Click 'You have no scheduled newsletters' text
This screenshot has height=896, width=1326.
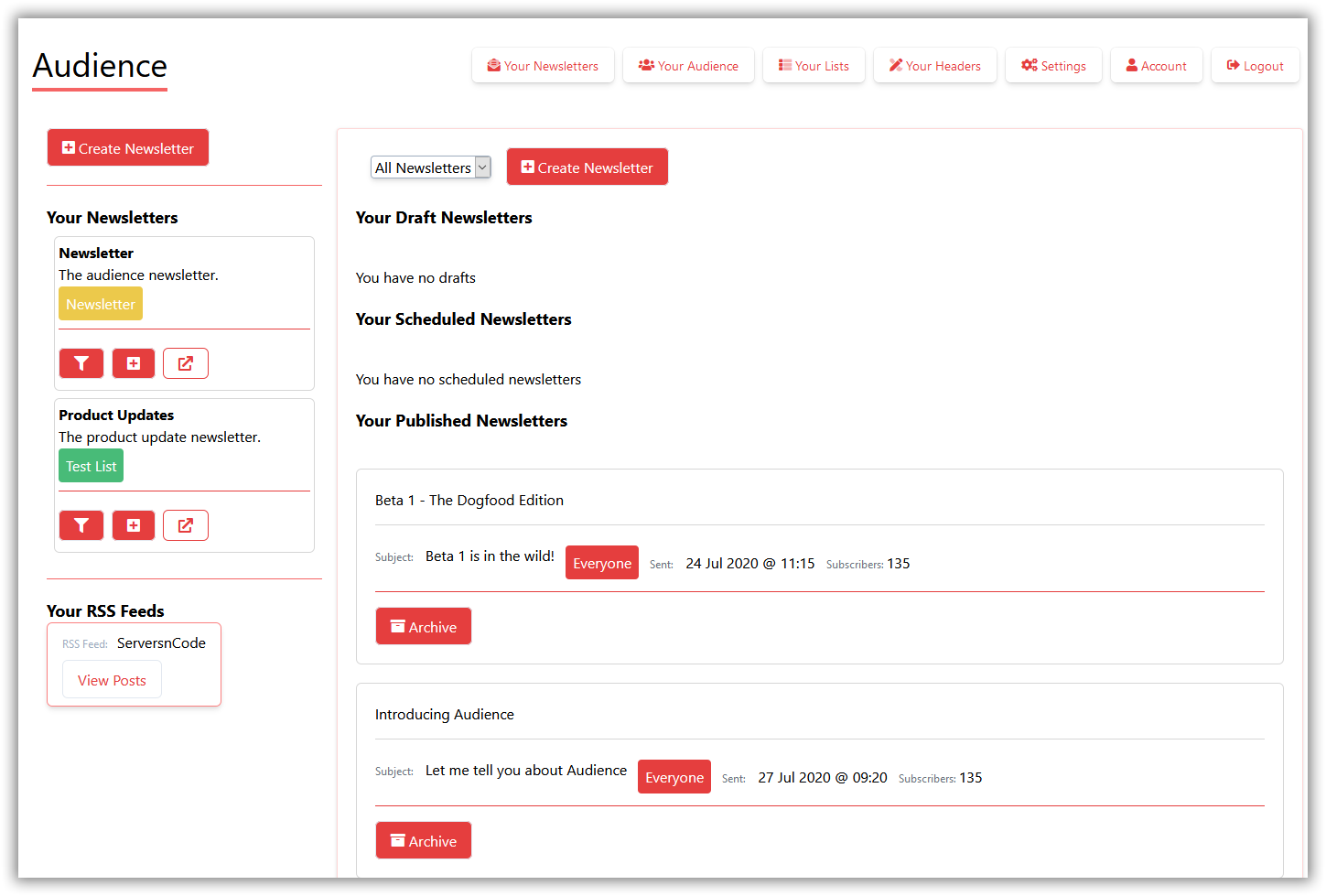(x=469, y=379)
